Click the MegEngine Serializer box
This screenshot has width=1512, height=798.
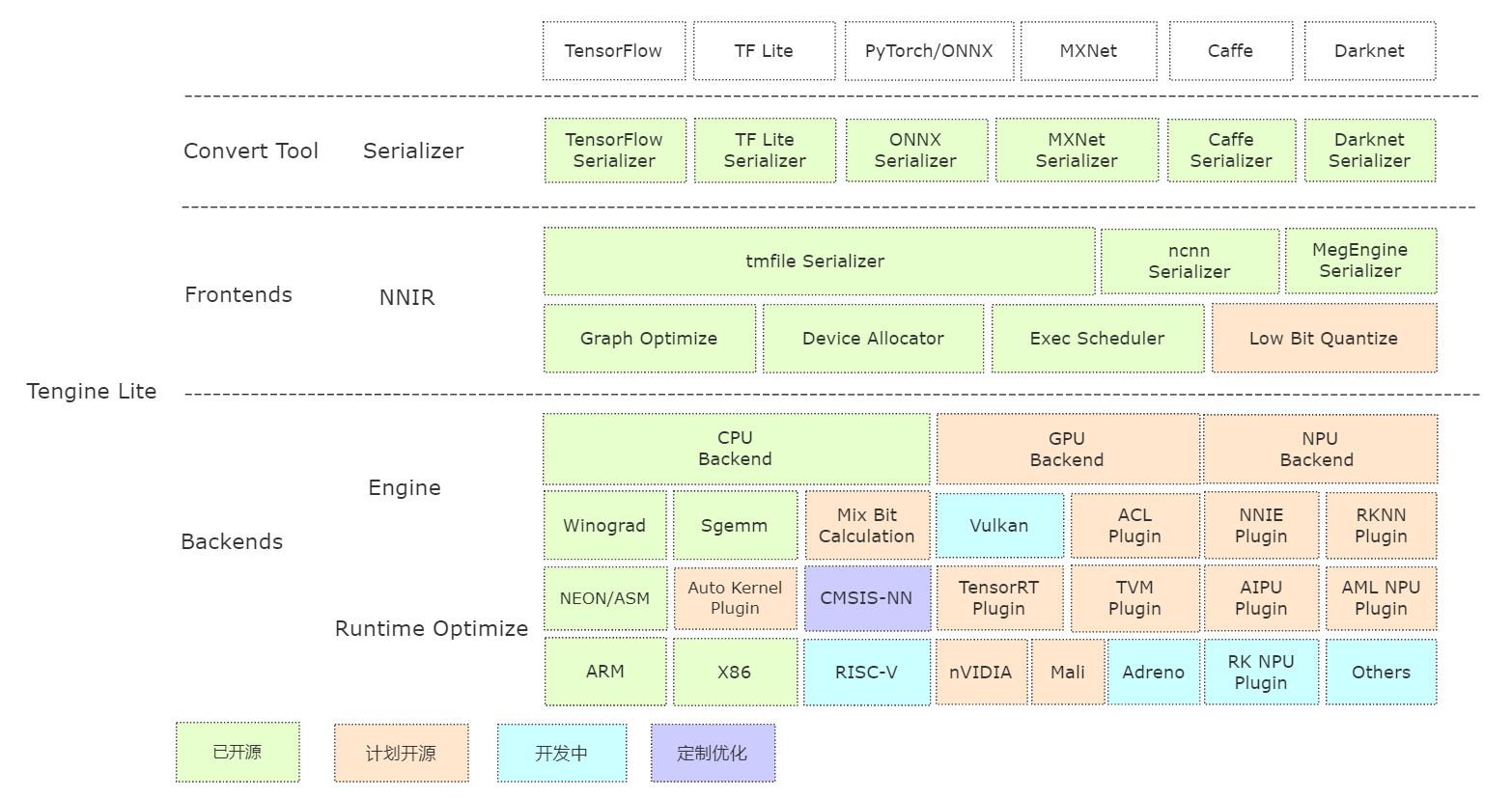(1360, 261)
